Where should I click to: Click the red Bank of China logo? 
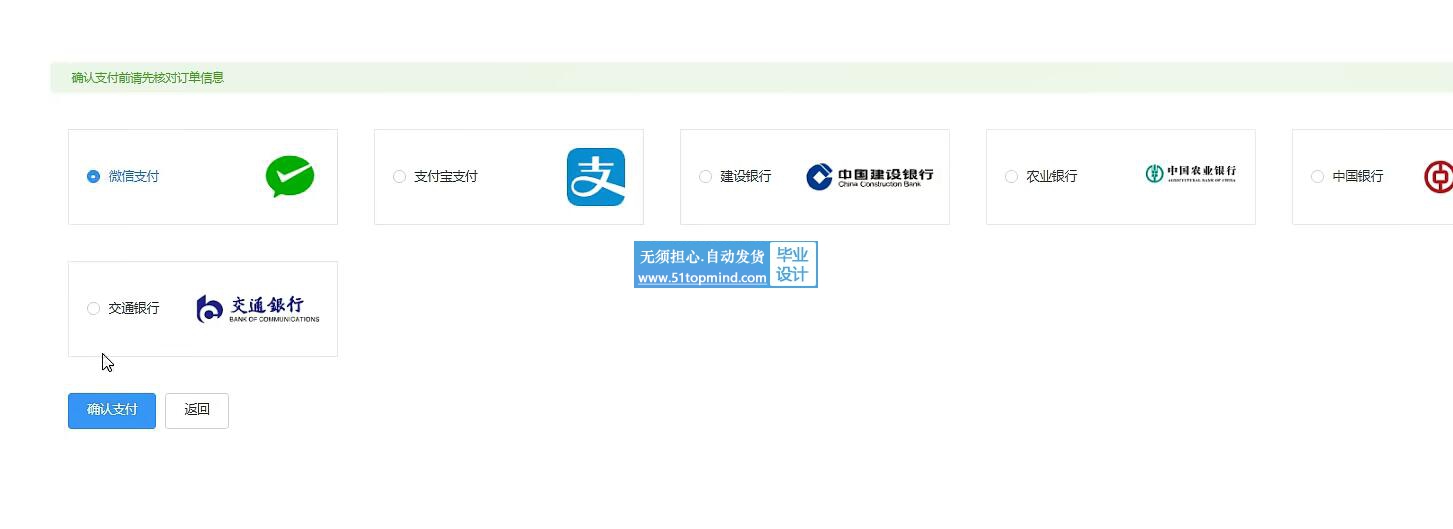pos(1439,177)
